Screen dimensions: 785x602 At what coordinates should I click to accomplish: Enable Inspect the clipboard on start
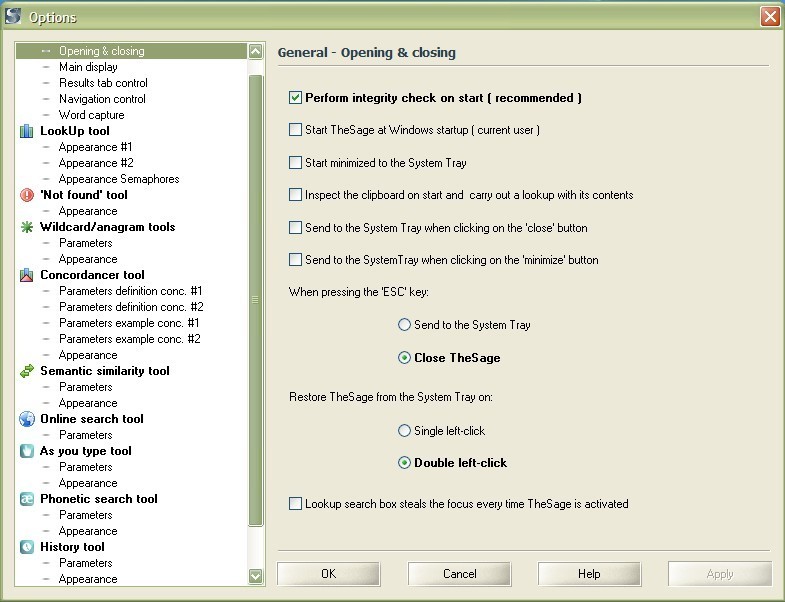pos(295,194)
